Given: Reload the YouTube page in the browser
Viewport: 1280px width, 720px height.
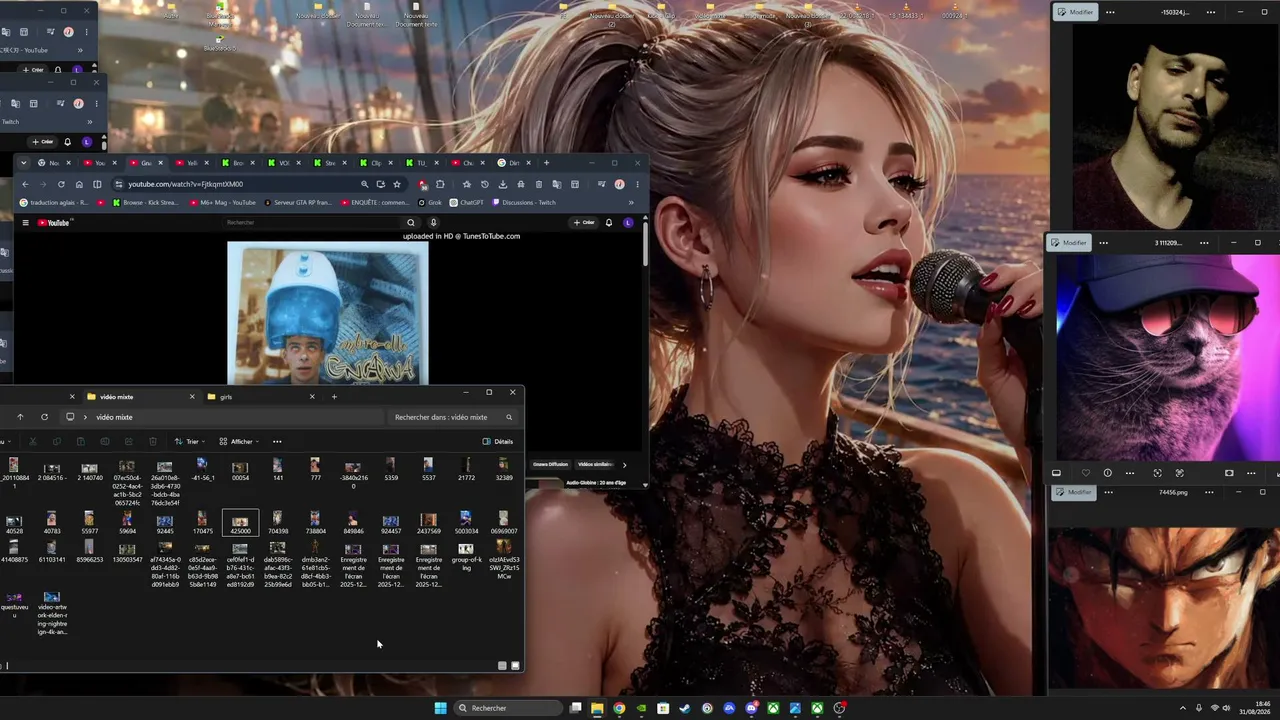Looking at the screenshot, I should 61,184.
